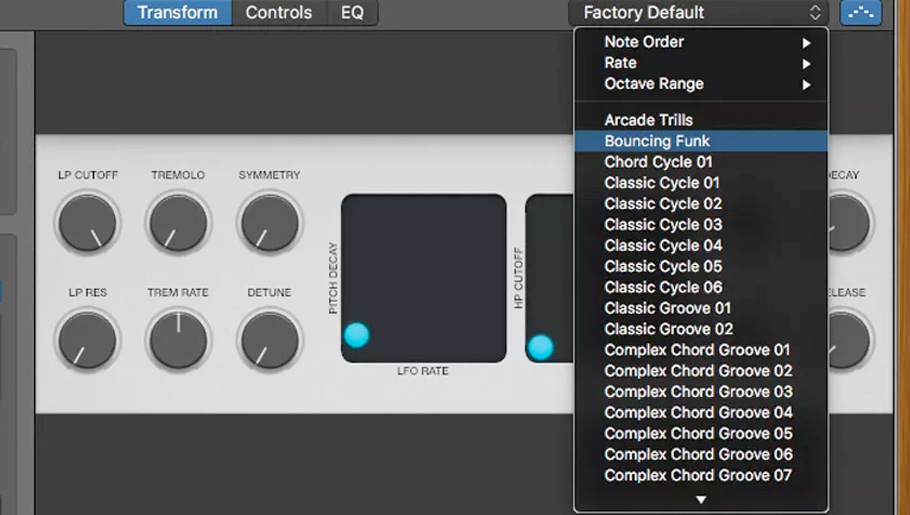Switch to the Controls tab
The height and width of the screenshot is (515, 910).
[279, 13]
